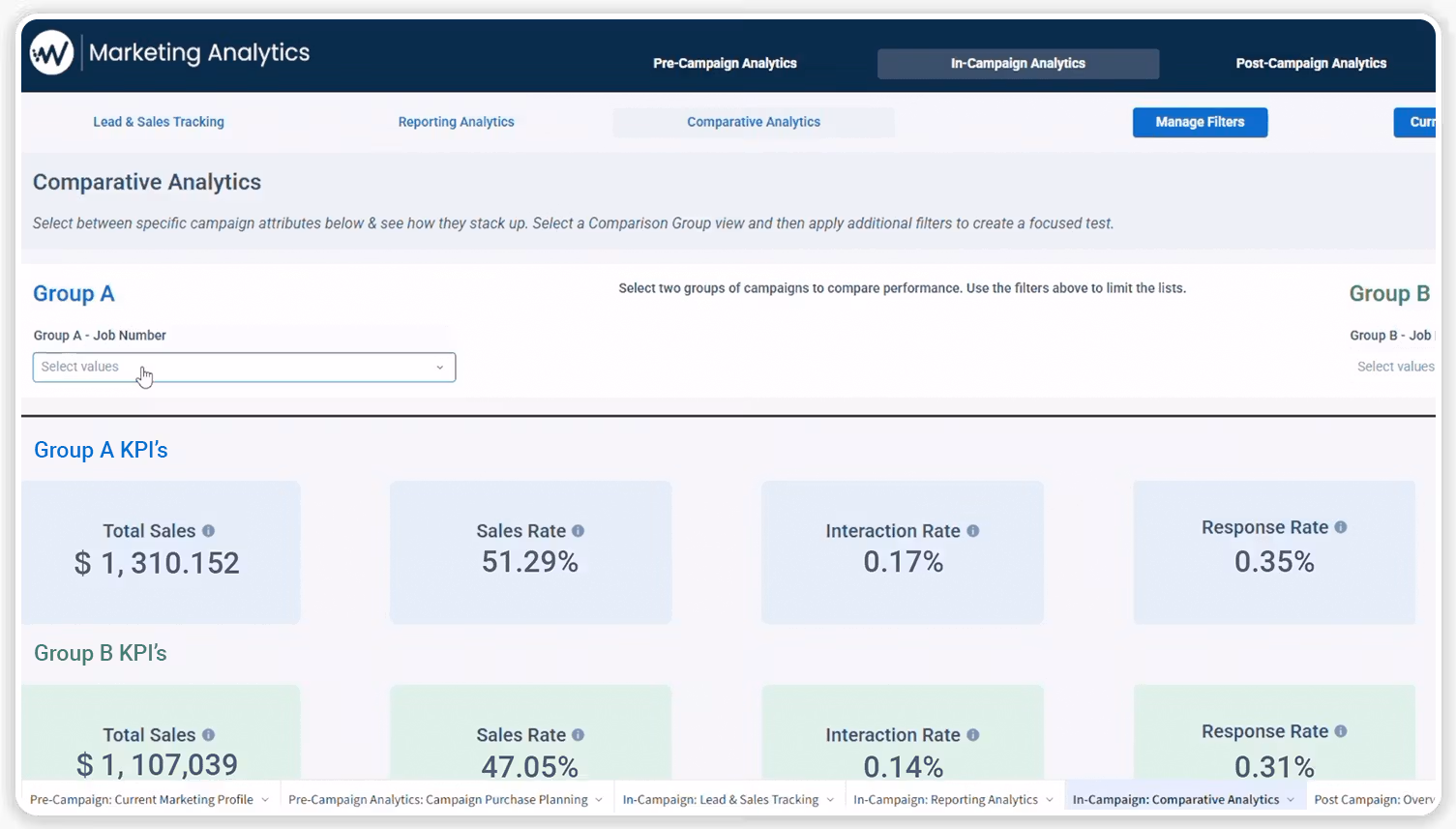Switch to Post Campaign bottom tab
The width and height of the screenshot is (1456, 829).
1374,800
